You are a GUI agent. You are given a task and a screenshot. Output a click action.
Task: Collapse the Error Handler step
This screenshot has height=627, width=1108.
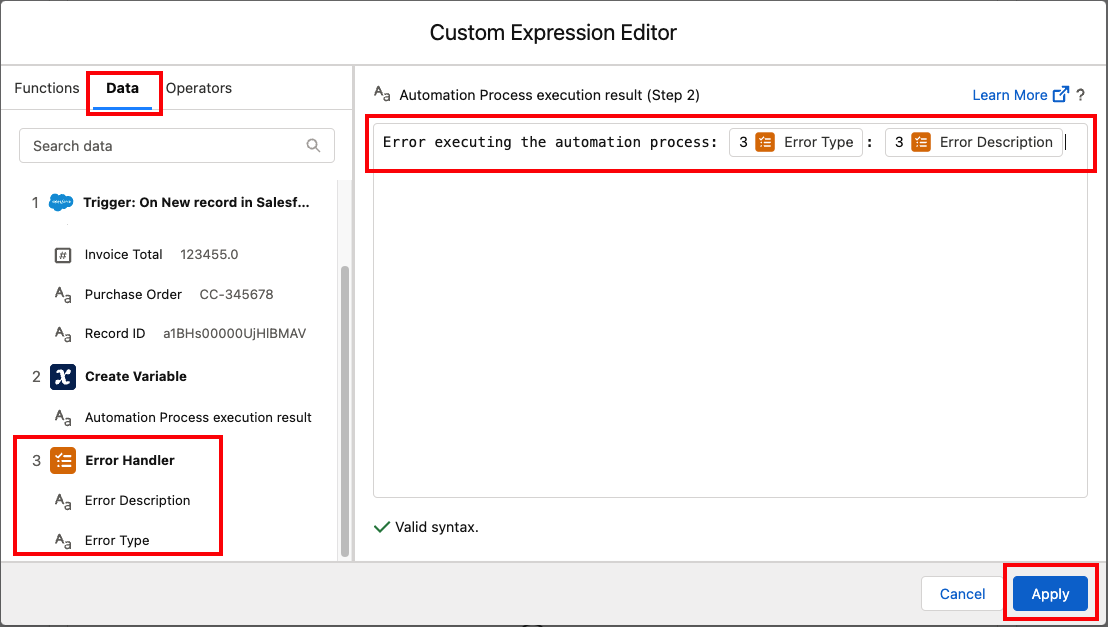[130, 461]
